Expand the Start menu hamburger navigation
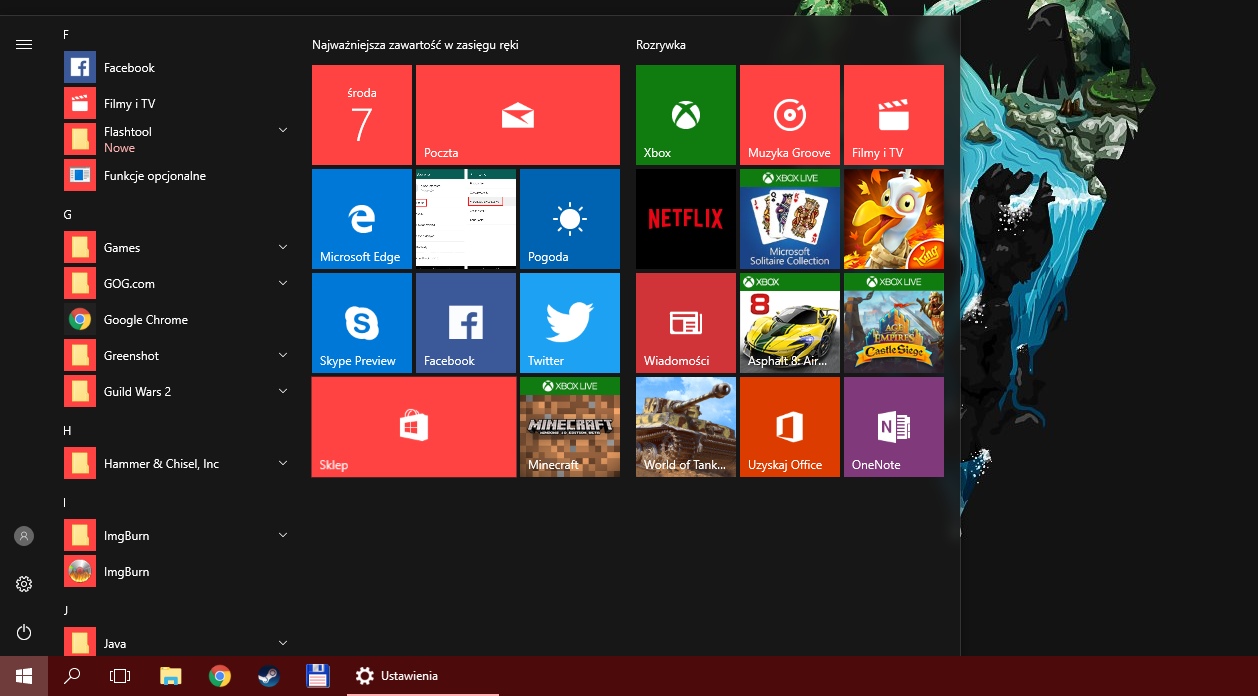Screen dimensions: 1258x696 [24, 44]
